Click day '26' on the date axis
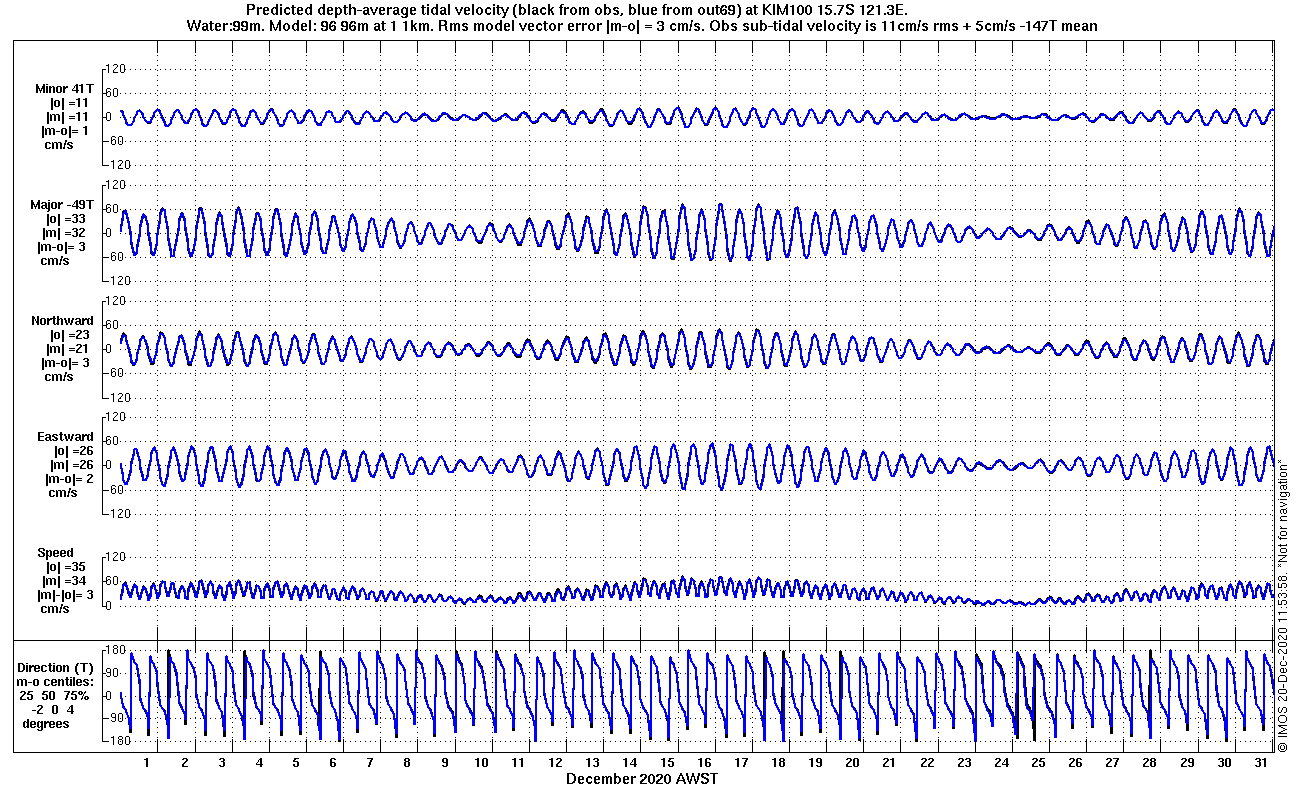 [1075, 763]
